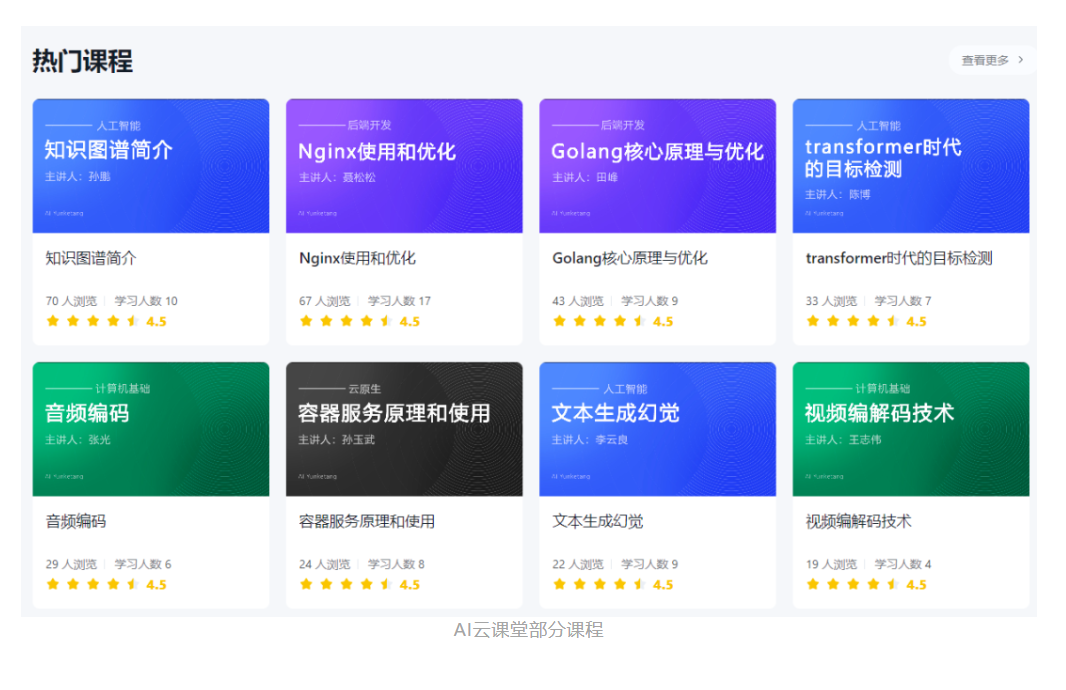1066x690 pixels.
Task: Open the Golang核心原理与优化 course banner
Action: pos(657,166)
